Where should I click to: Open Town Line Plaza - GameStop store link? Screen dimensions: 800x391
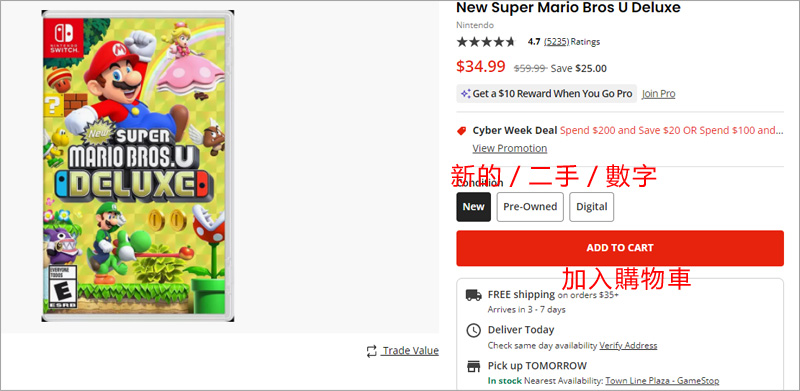(662, 381)
